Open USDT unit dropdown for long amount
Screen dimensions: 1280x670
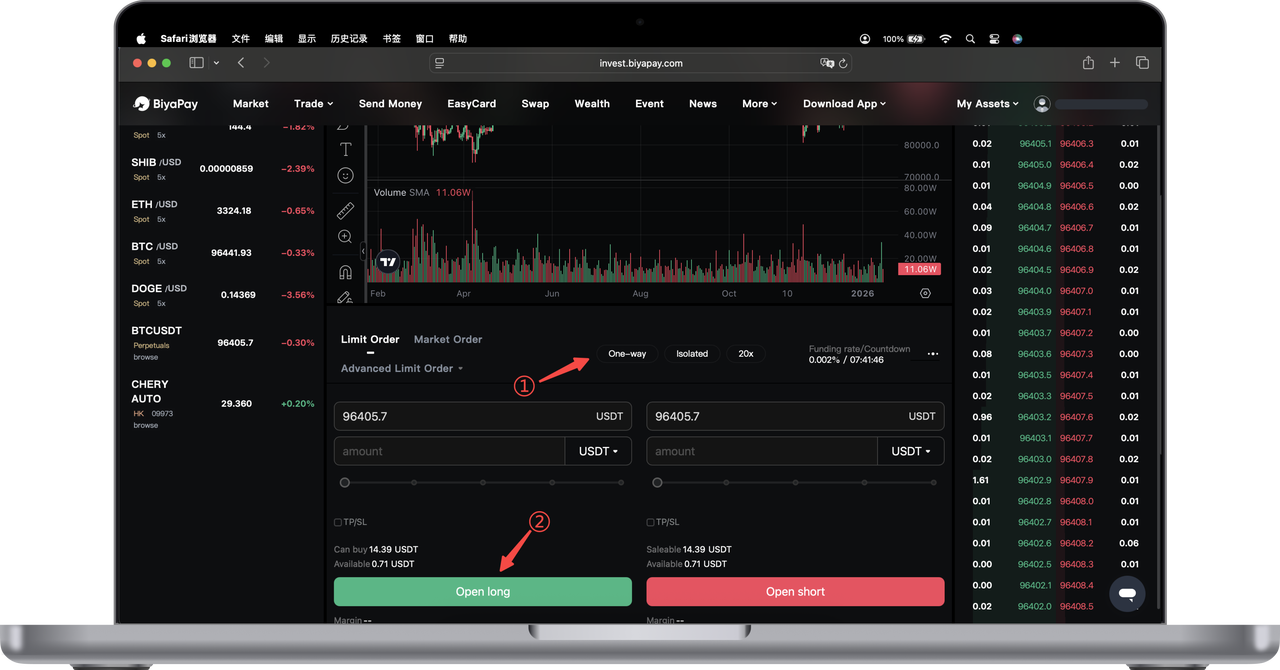tap(598, 452)
